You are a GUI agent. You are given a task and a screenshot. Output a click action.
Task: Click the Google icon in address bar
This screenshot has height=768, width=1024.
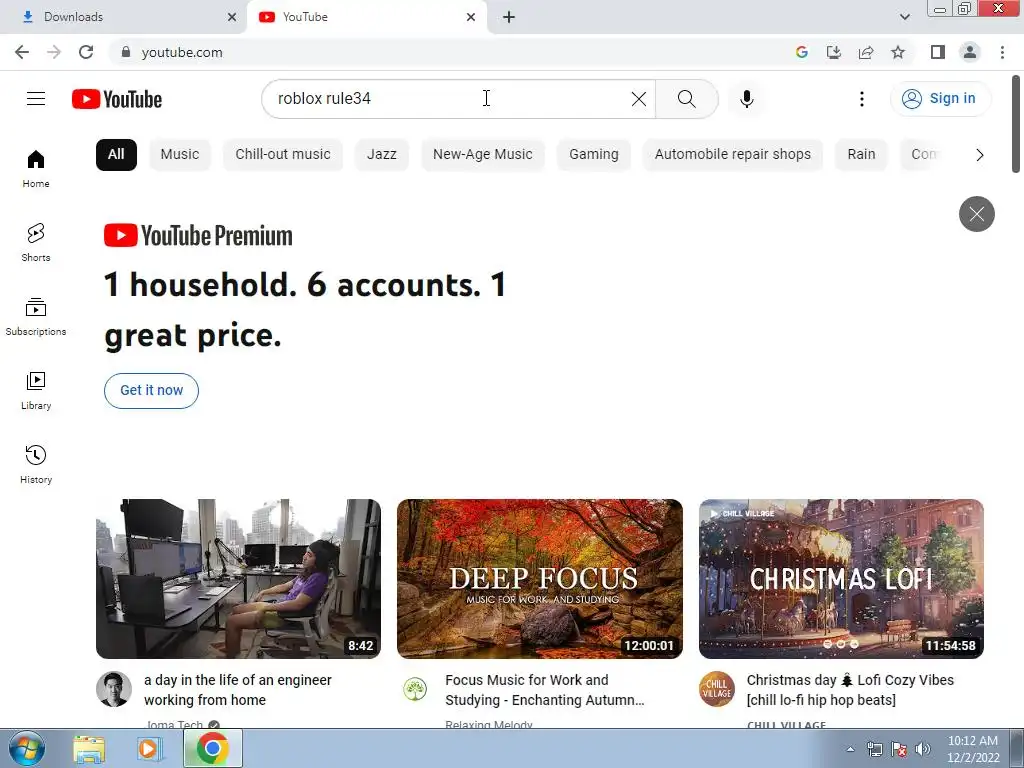(x=802, y=52)
